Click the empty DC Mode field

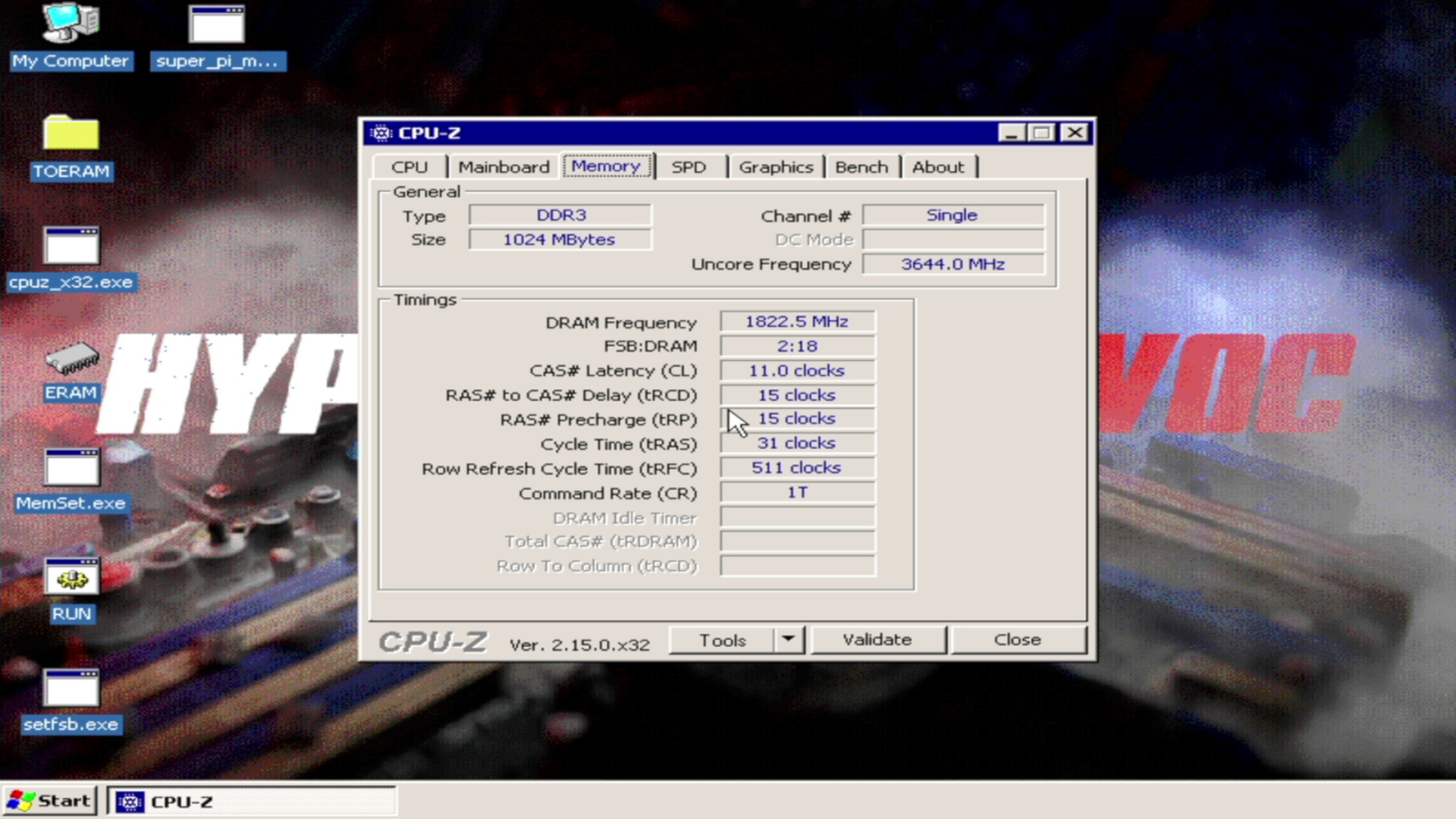[953, 240]
